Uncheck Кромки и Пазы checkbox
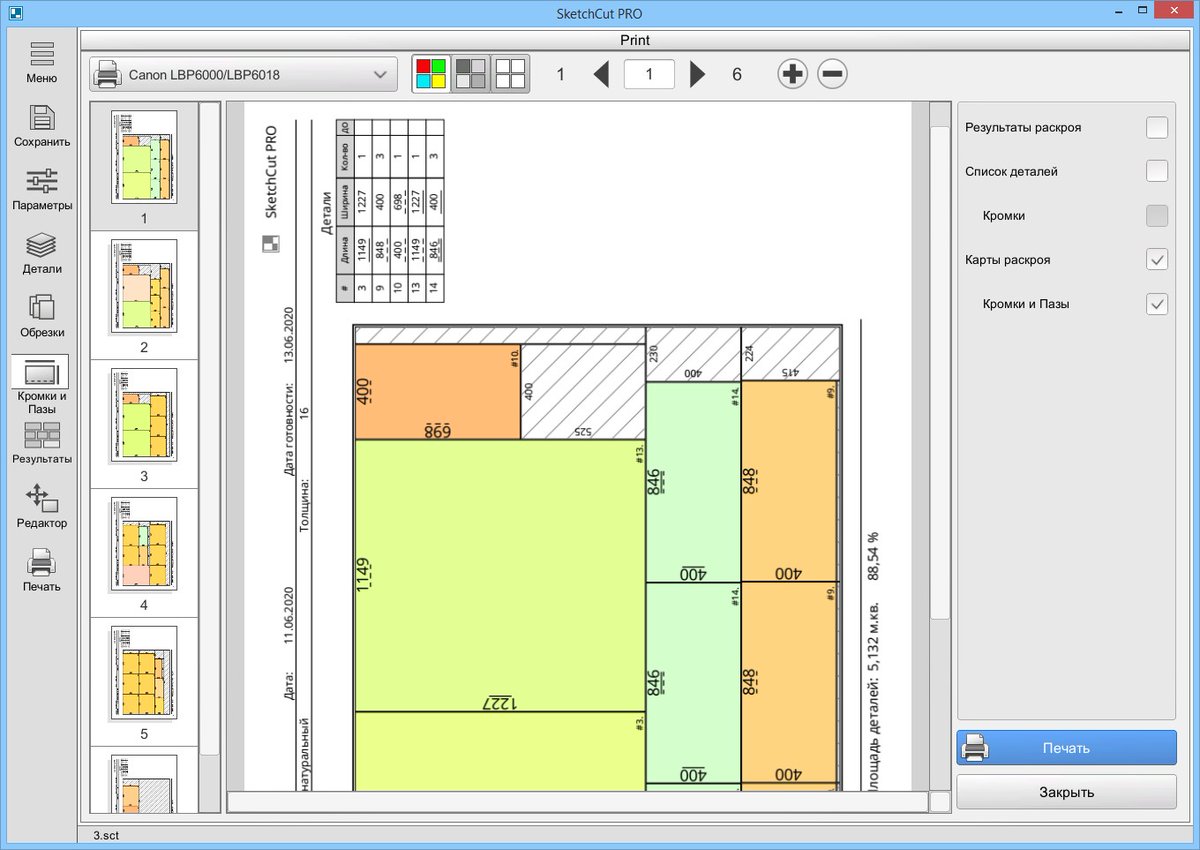 (1157, 303)
